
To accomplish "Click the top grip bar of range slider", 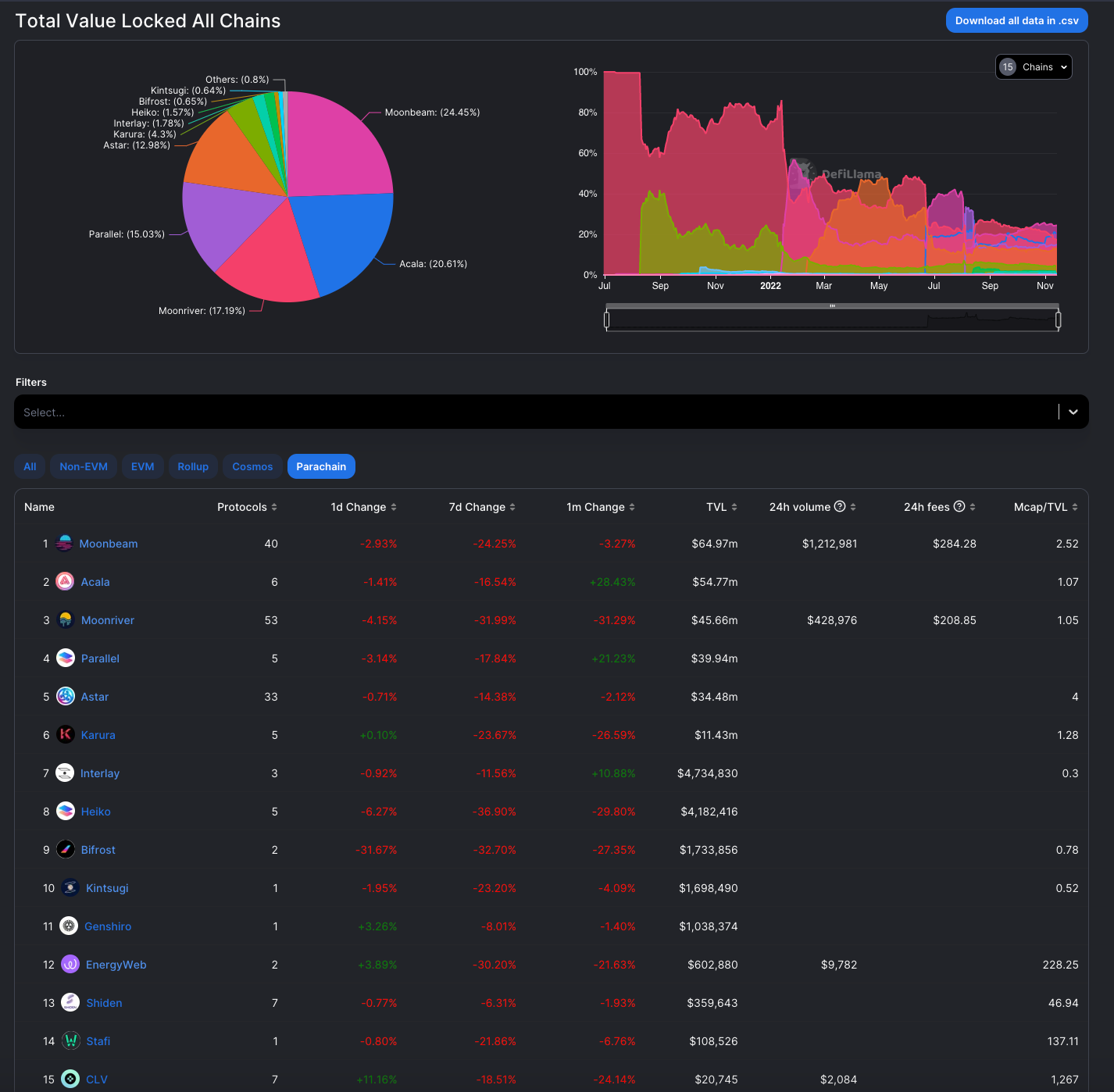I will [x=833, y=305].
